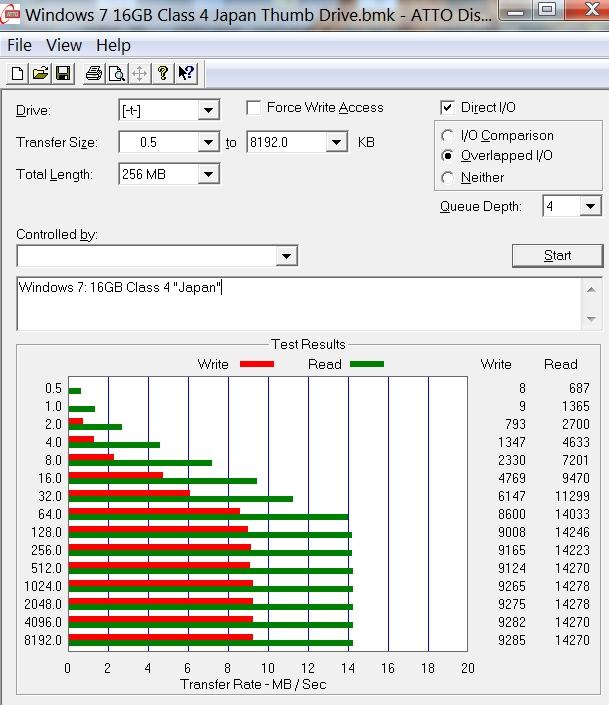Click in the description text box

299,304
